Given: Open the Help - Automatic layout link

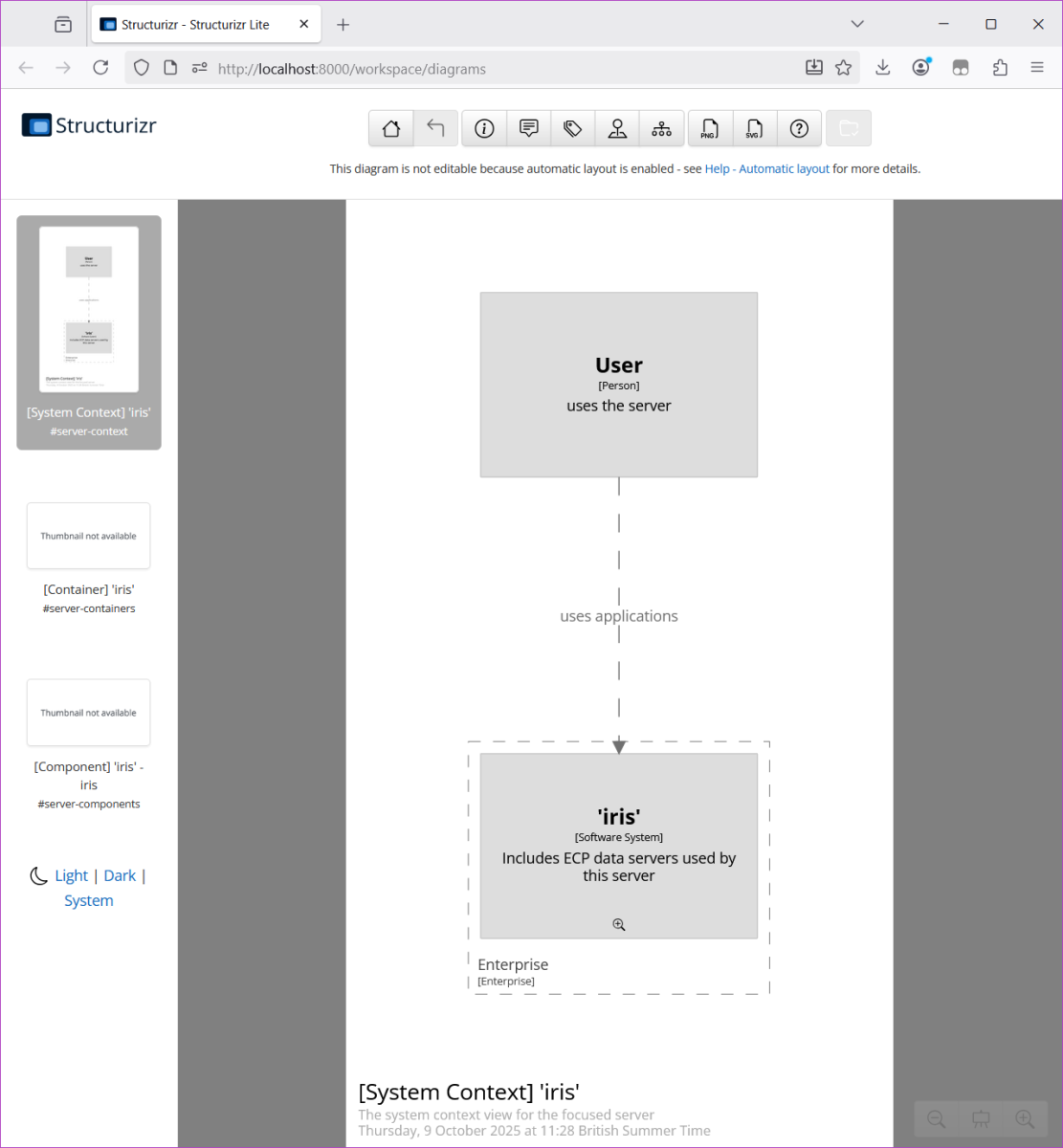Looking at the screenshot, I should pyautogui.click(x=767, y=169).
